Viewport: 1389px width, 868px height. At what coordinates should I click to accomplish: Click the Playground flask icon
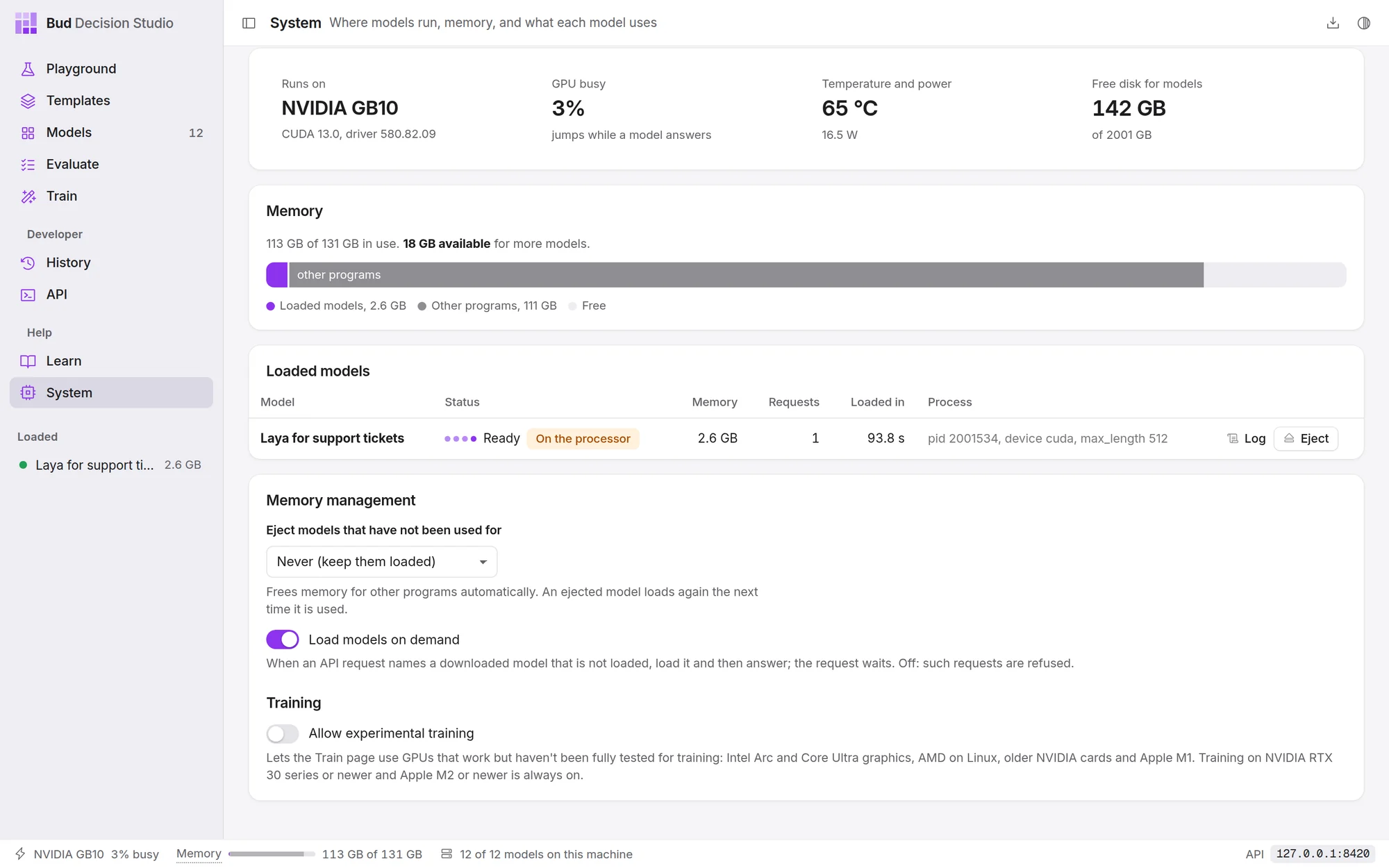(28, 69)
